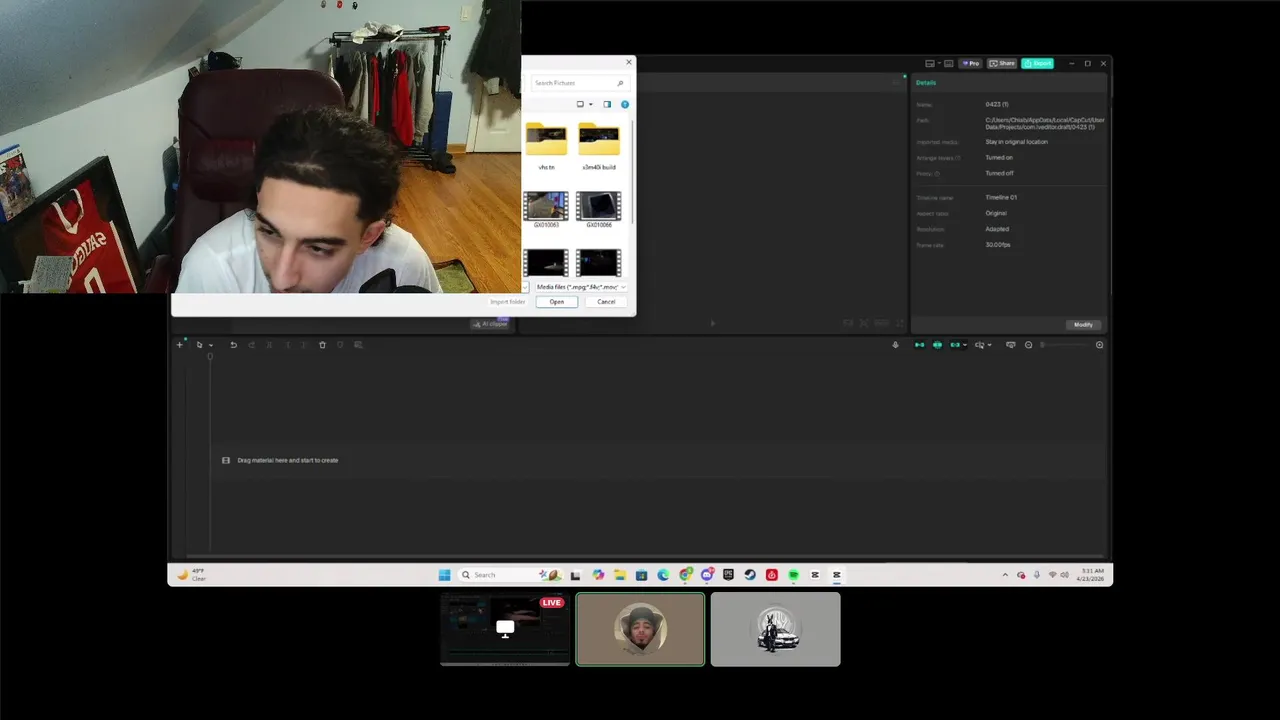The image size is (1280, 720).
Task: Click the Export button in CapCut
Action: coord(1037,63)
